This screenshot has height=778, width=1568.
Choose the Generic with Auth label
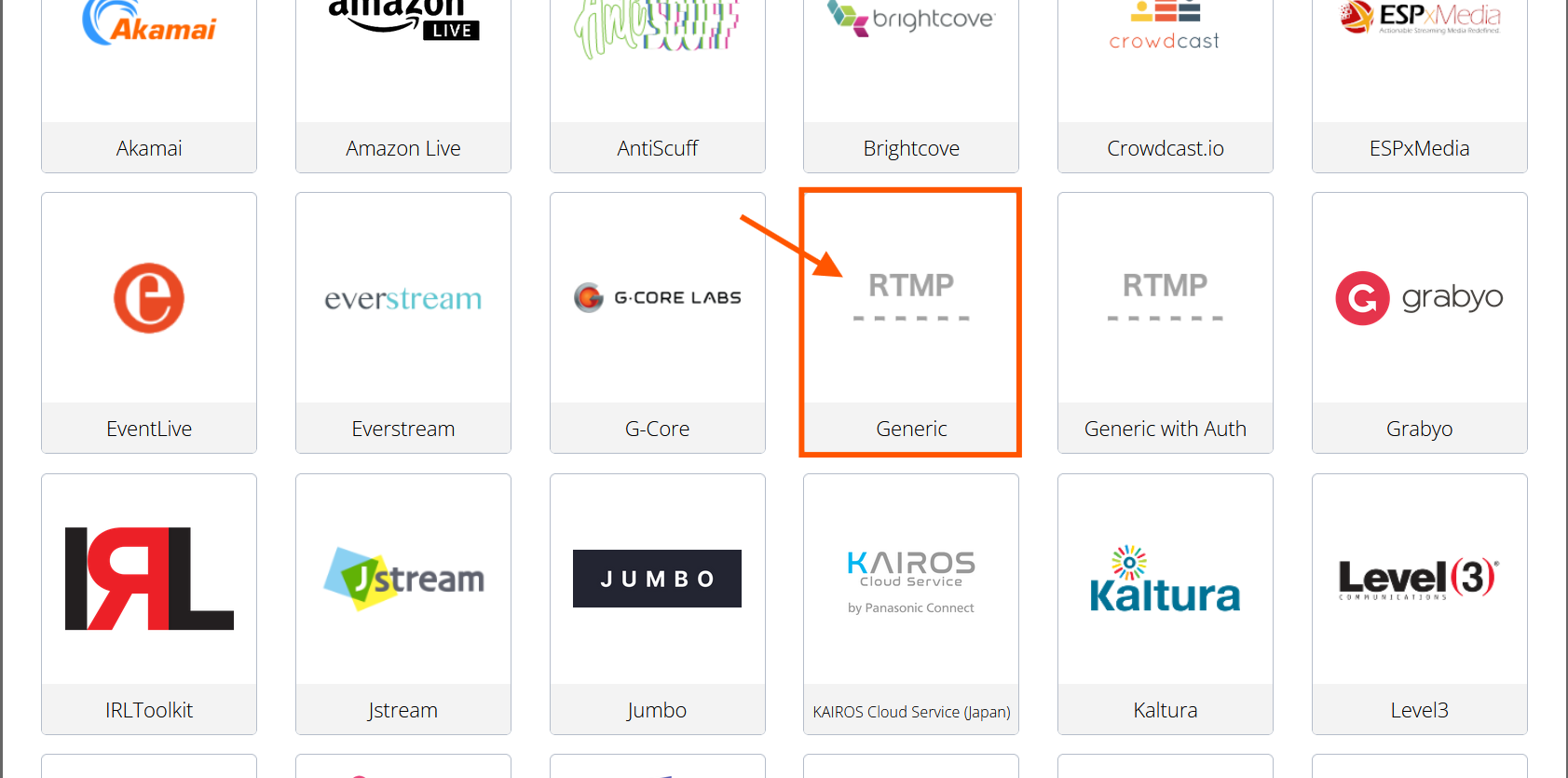[1166, 429]
